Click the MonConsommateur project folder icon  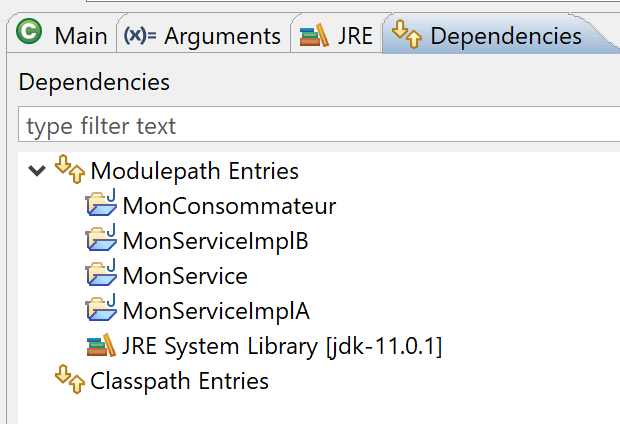pyautogui.click(x=101, y=203)
